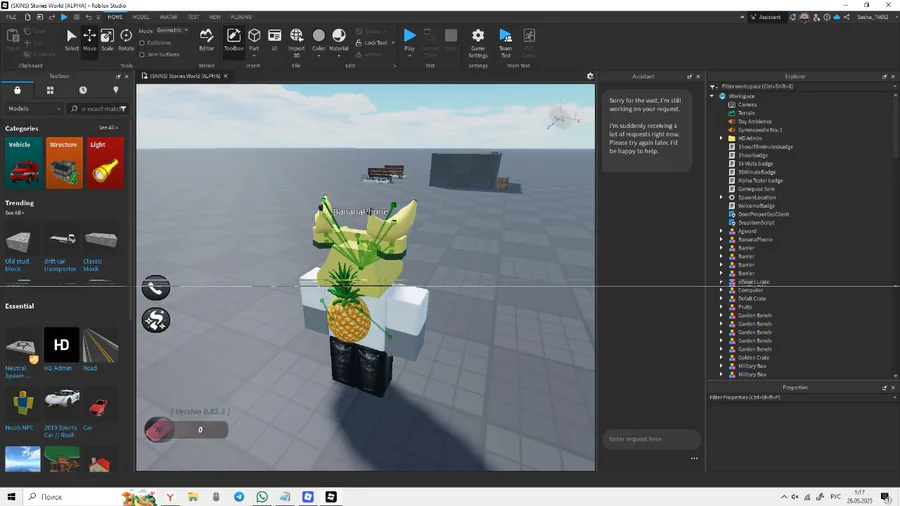Open the Terrain Editor
The height and width of the screenshot is (506, 900).
(206, 40)
